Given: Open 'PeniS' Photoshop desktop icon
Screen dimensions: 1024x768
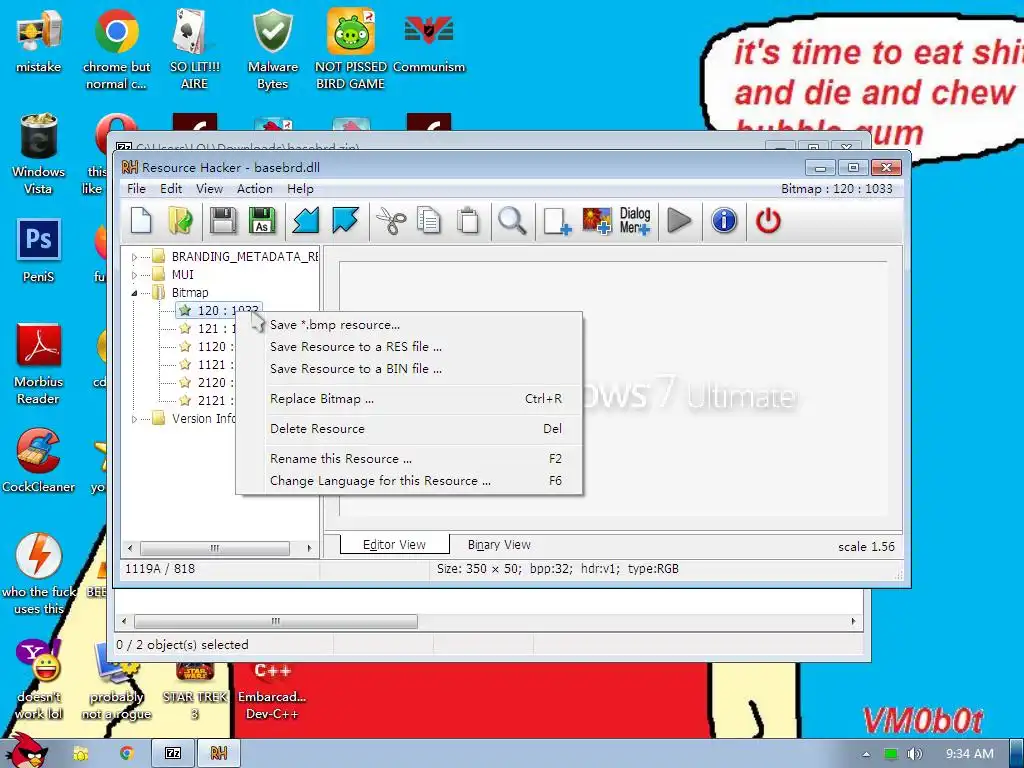Looking at the screenshot, I should [39, 251].
